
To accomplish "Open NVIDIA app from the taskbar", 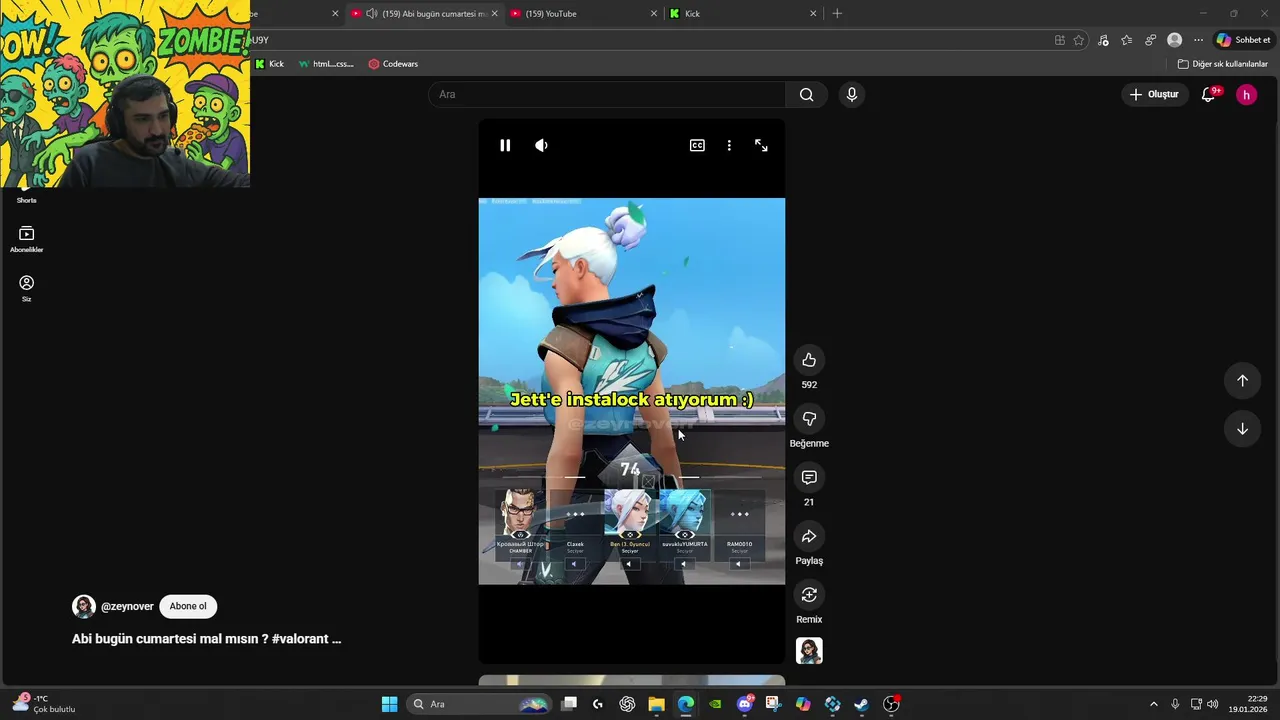I will pyautogui.click(x=715, y=704).
